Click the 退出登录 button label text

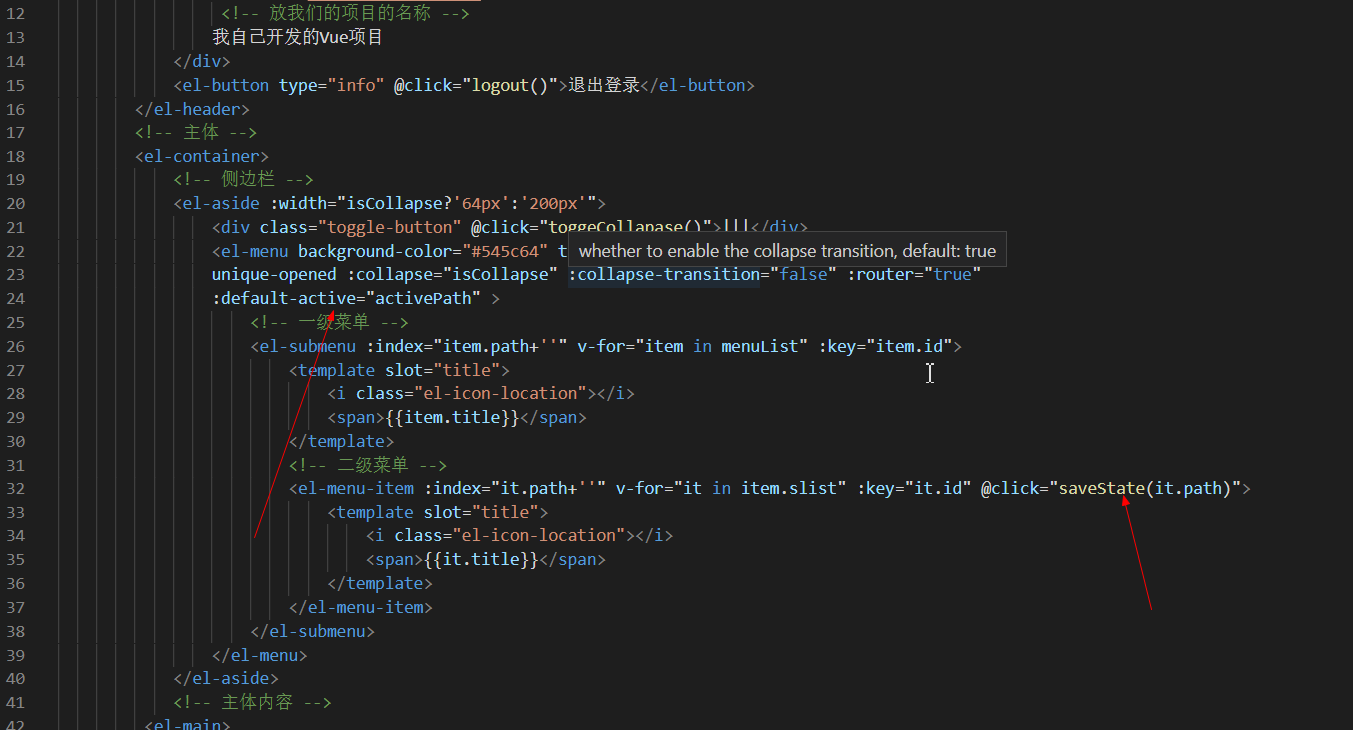(604, 85)
